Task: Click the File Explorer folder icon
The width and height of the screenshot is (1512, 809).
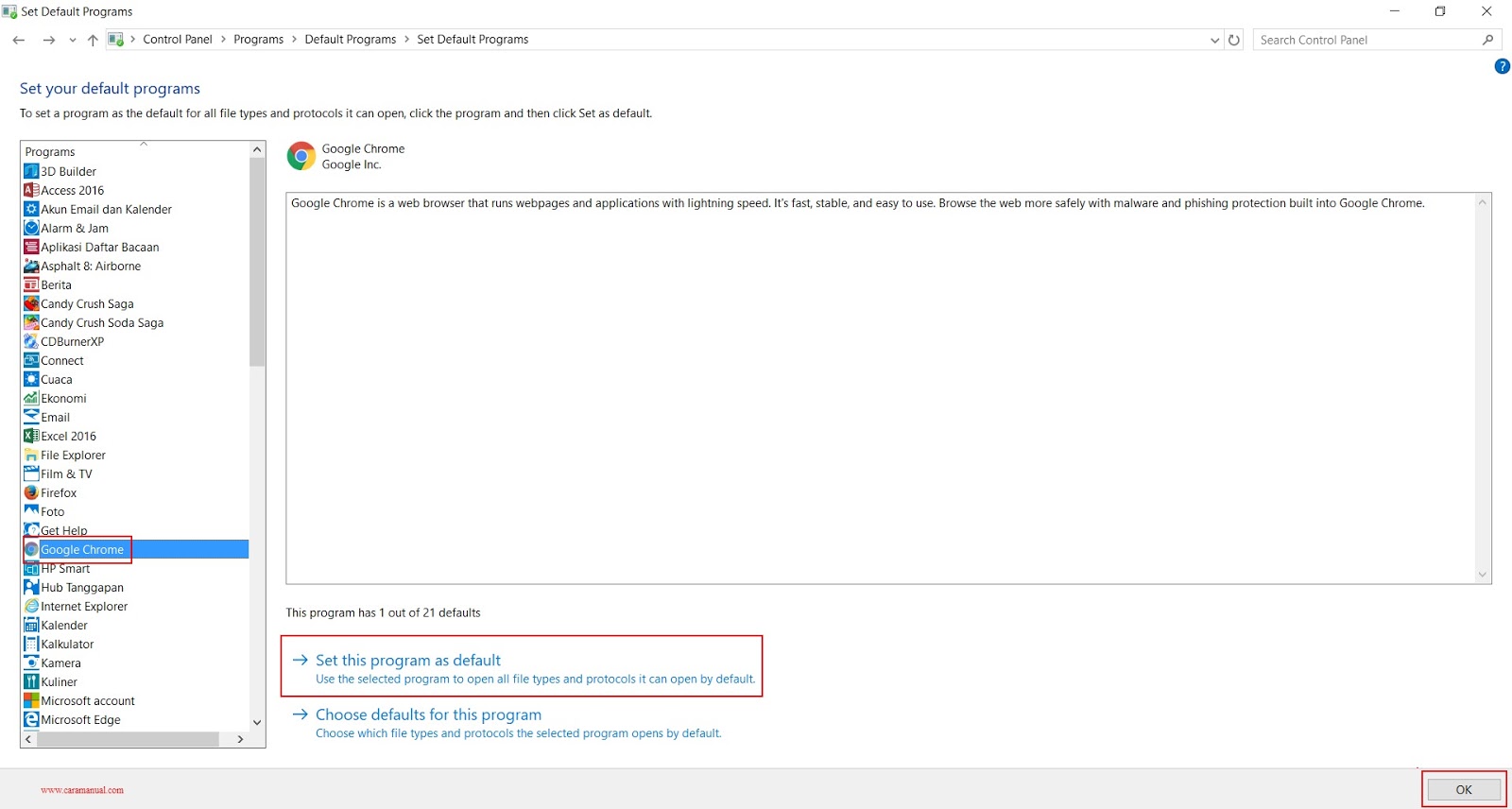Action: click(x=31, y=455)
